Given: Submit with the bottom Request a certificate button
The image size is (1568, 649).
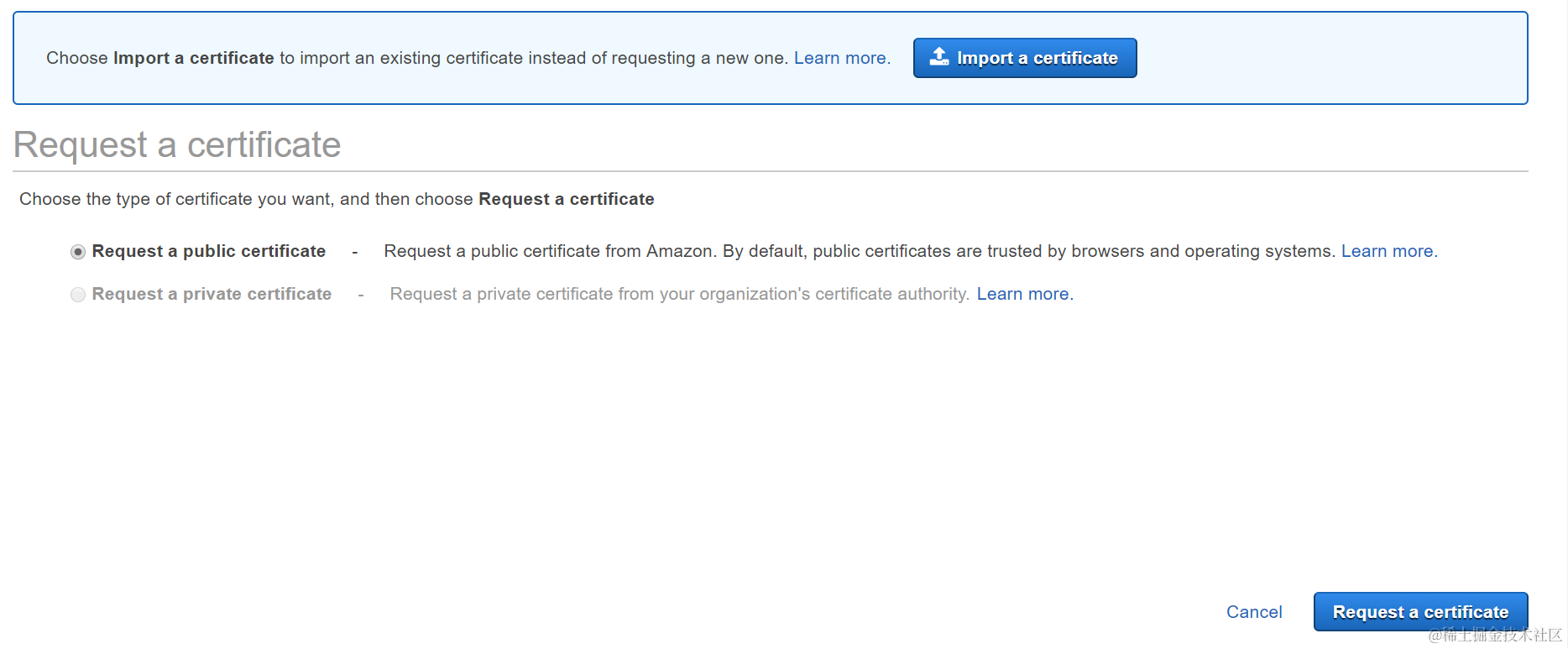Looking at the screenshot, I should point(1420,612).
